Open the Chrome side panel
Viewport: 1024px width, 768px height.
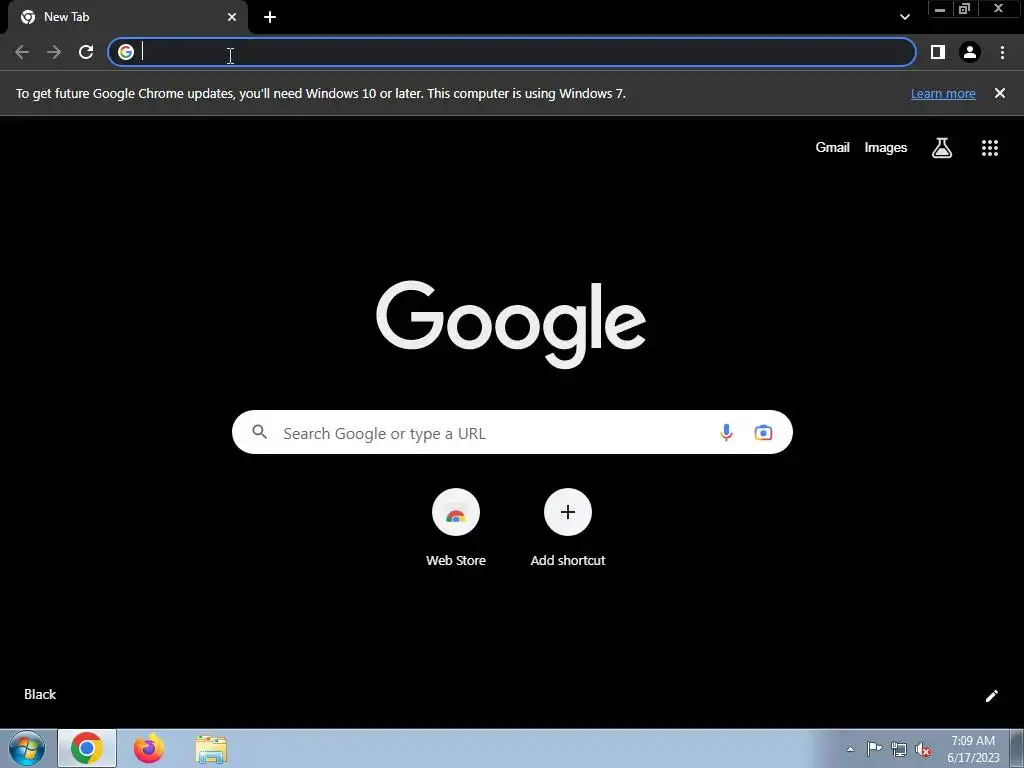(938, 52)
